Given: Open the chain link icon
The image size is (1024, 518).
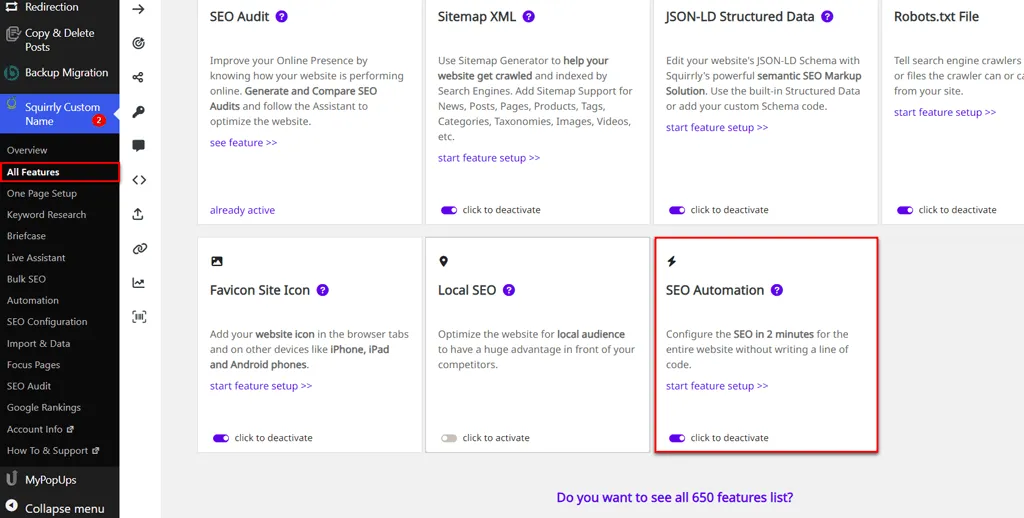Looking at the screenshot, I should tap(139, 249).
